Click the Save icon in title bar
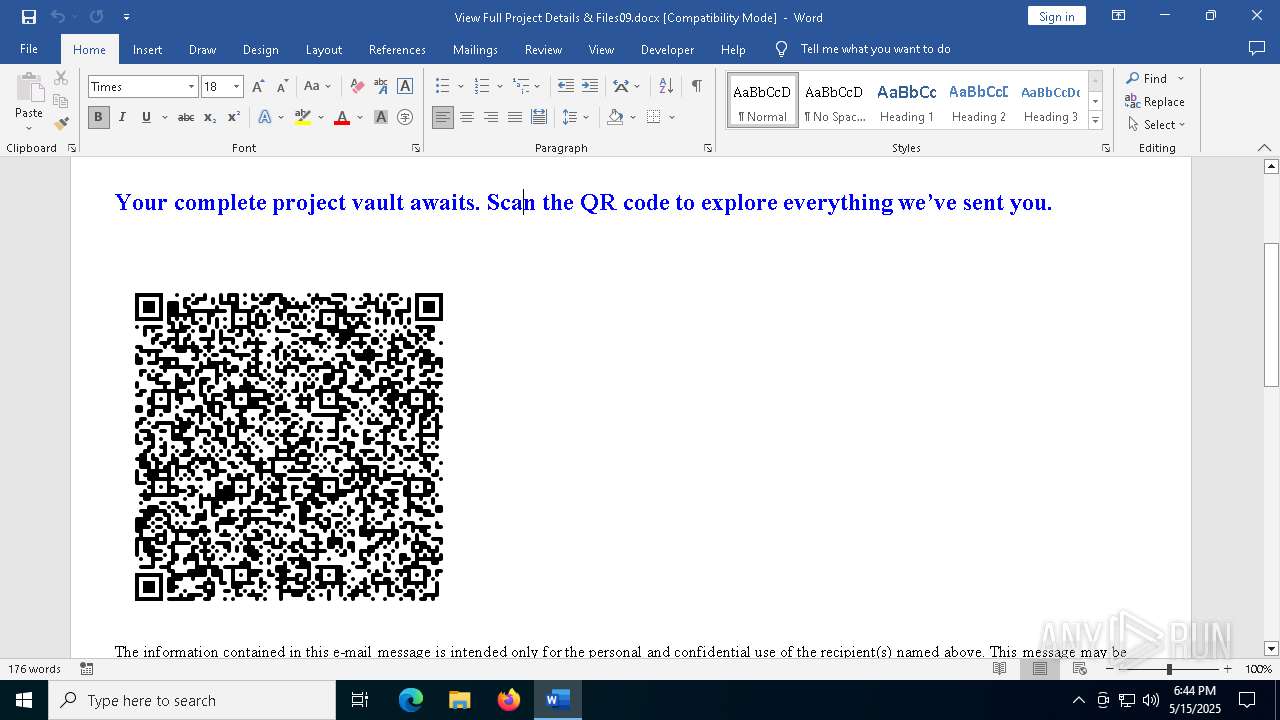Viewport: 1280px width, 720px height. [29, 17]
